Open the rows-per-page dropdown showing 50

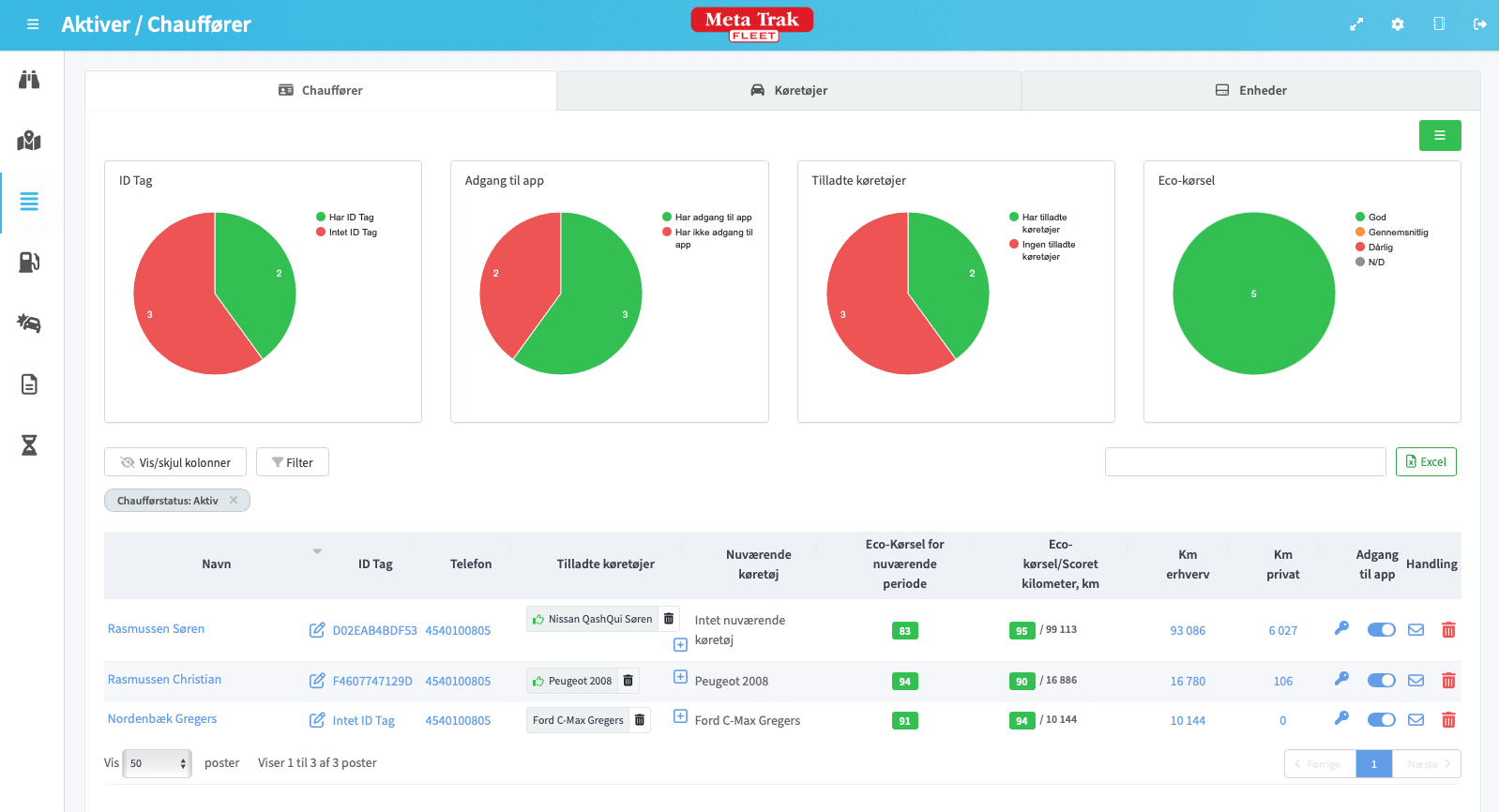coord(158,763)
